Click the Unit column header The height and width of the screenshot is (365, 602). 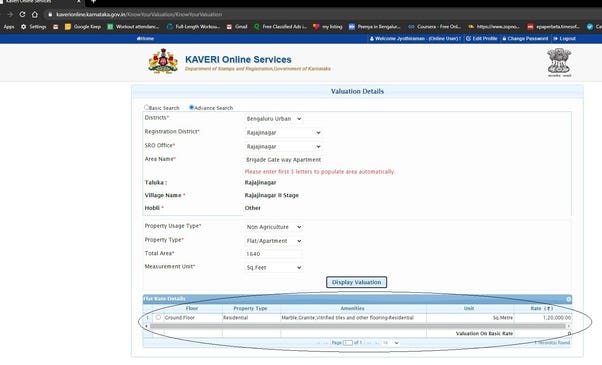[x=469, y=308]
